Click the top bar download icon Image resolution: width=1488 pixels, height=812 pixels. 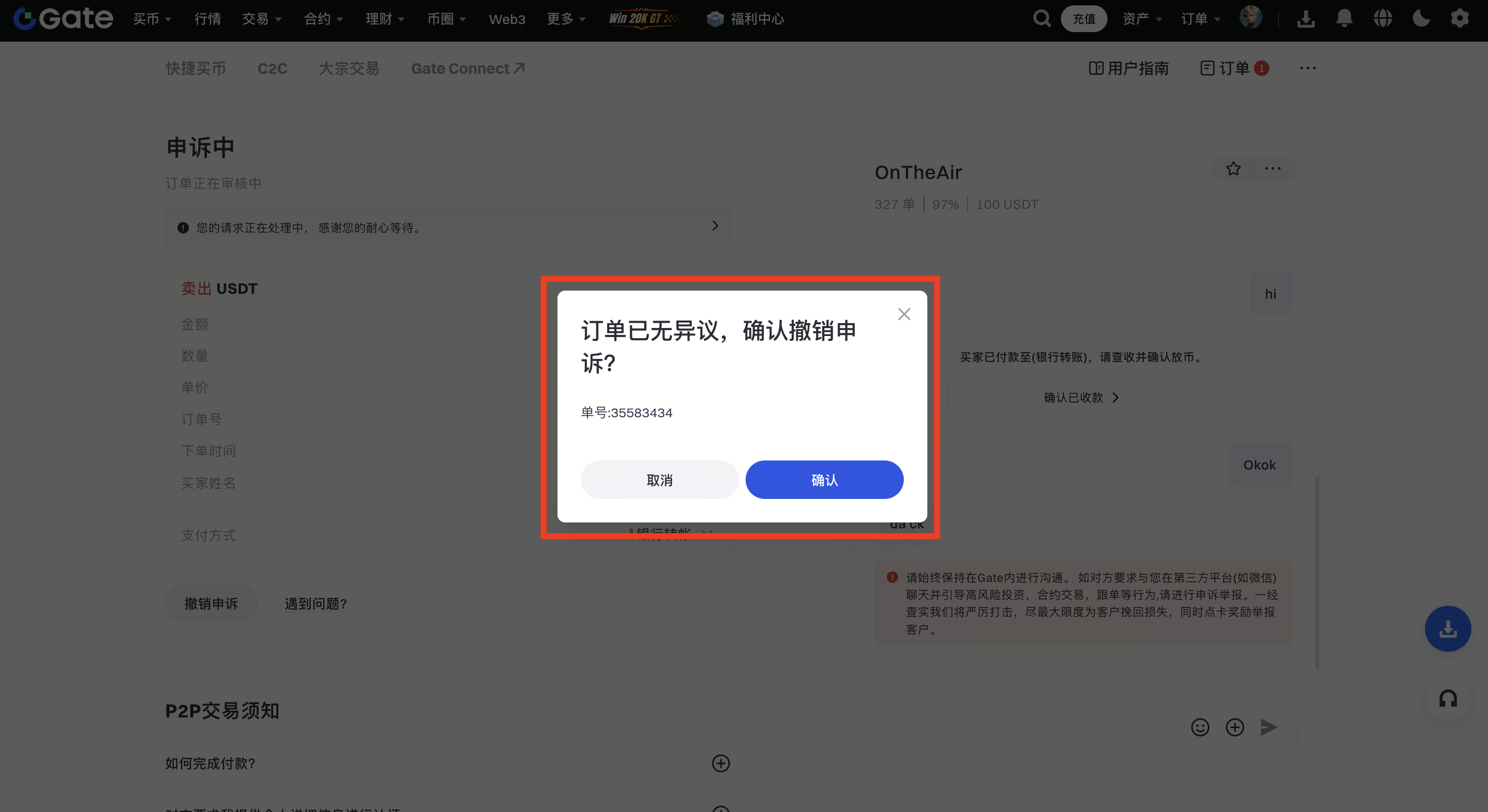pyautogui.click(x=1305, y=19)
